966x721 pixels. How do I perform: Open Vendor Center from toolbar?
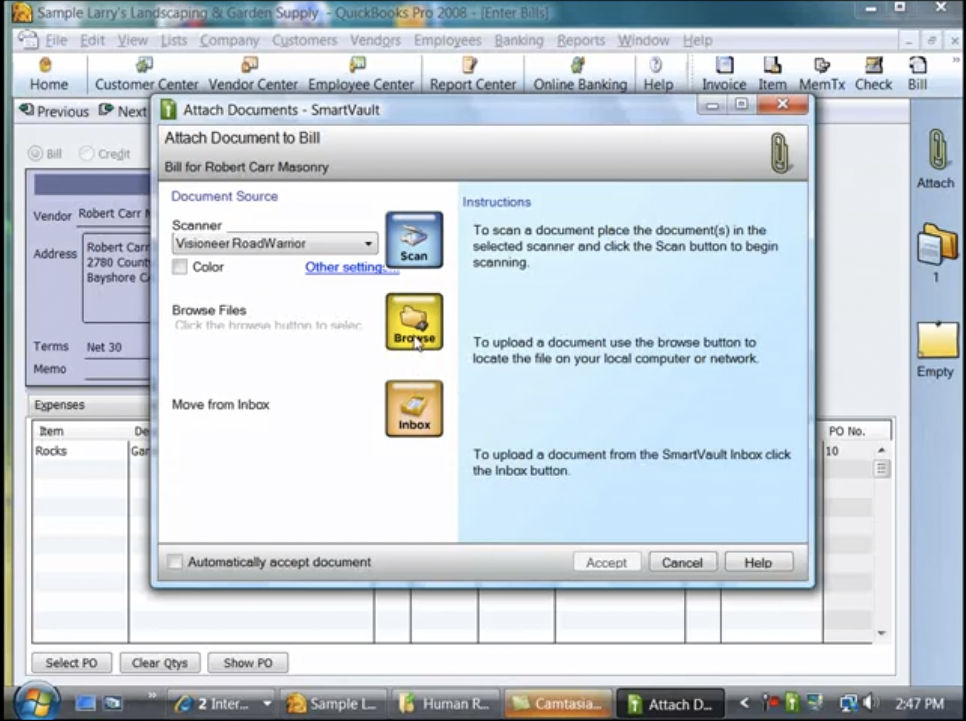(253, 74)
